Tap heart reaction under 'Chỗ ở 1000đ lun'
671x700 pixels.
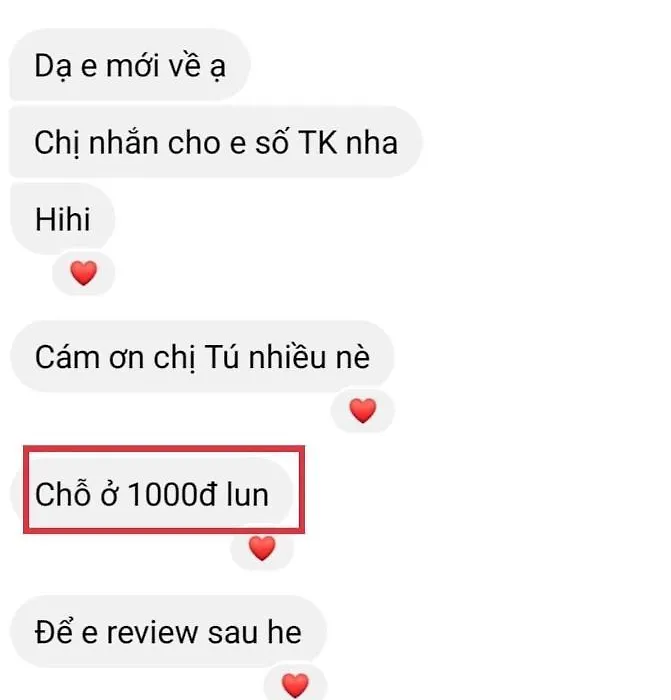262,548
